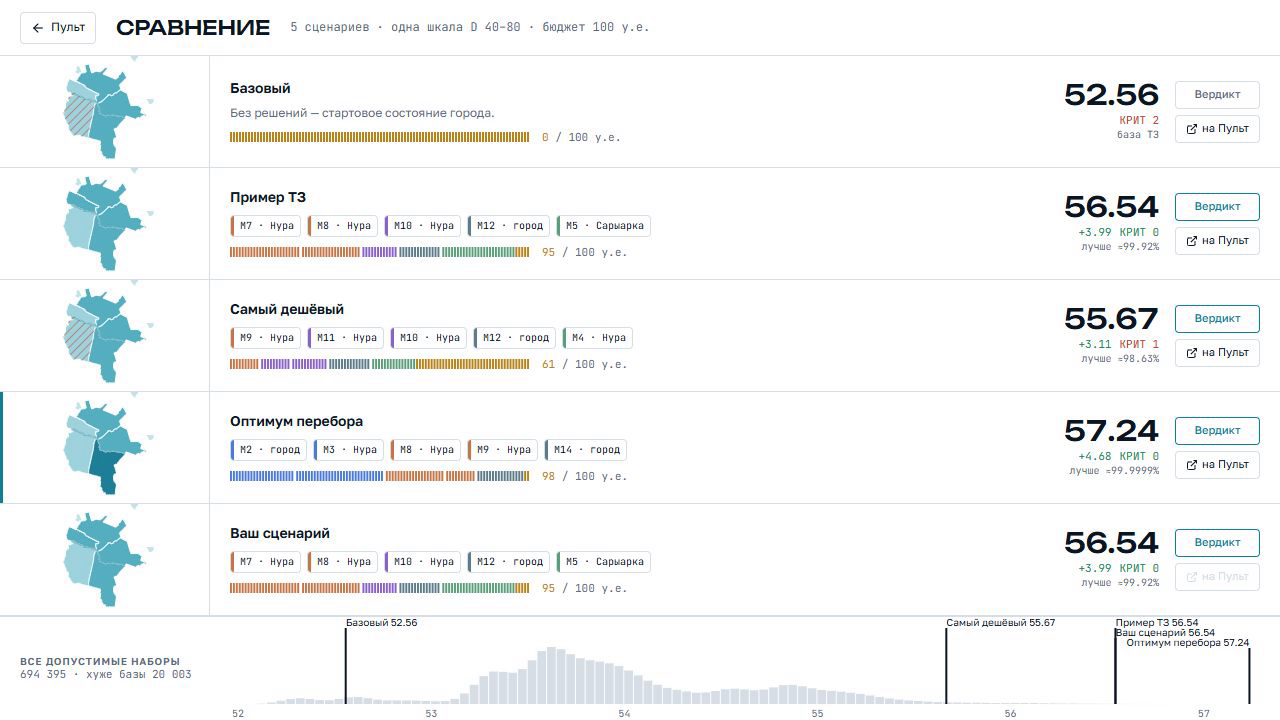Select the Оптимум перебора map thumbnail
The width and height of the screenshot is (1280, 720).
[104, 448]
